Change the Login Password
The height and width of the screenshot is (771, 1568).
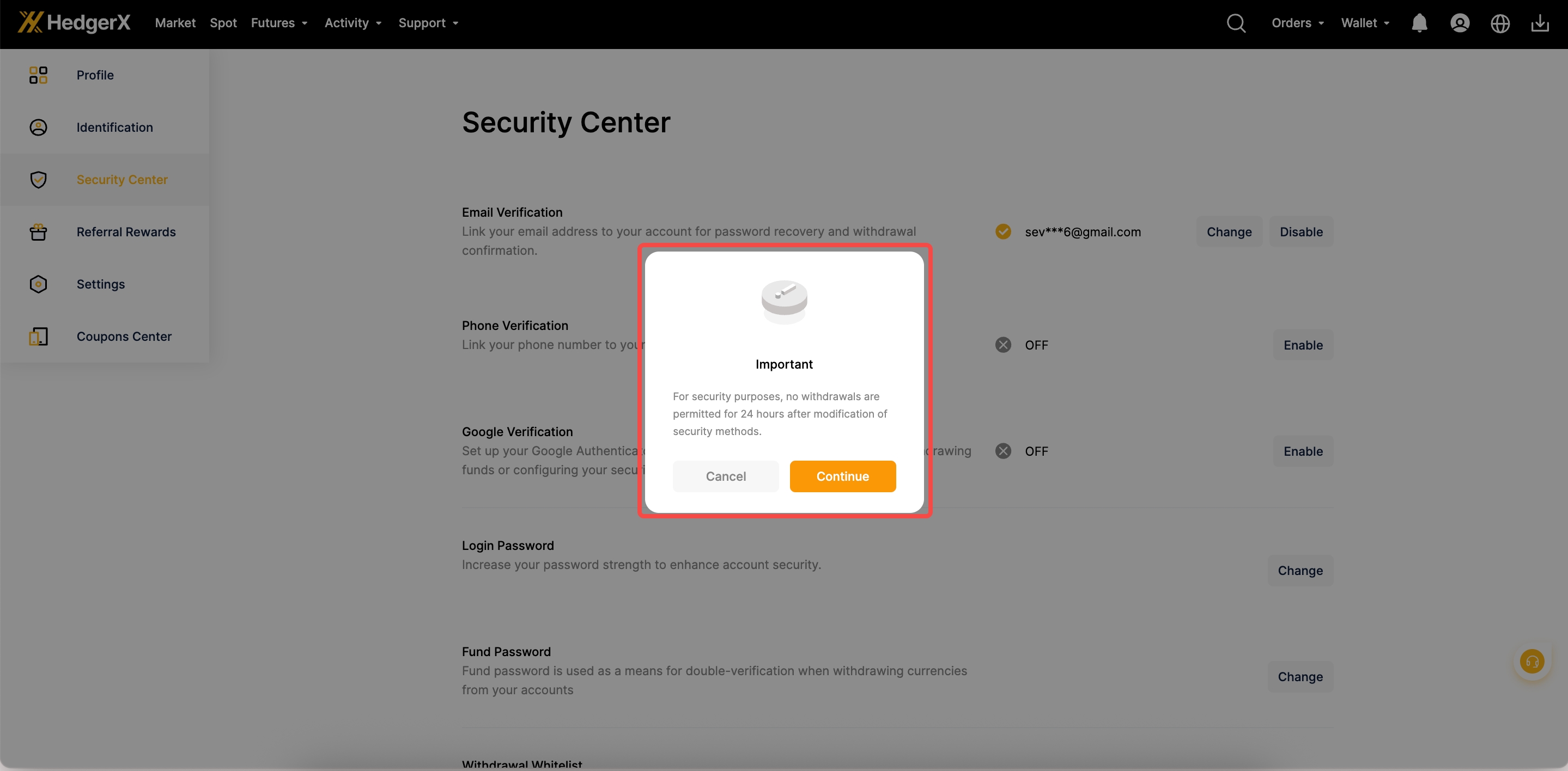(x=1299, y=571)
